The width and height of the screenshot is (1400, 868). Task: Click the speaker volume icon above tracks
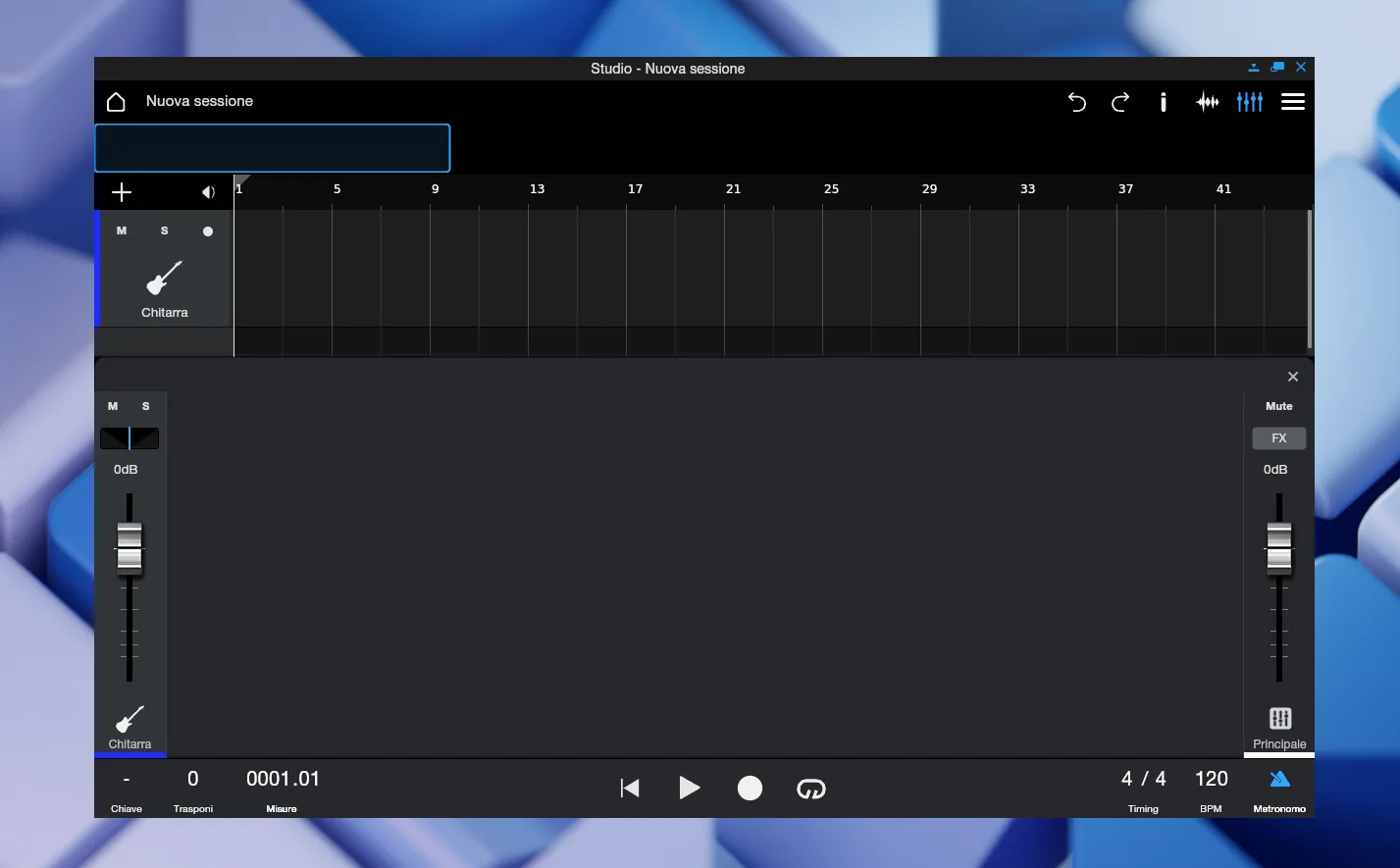click(208, 192)
